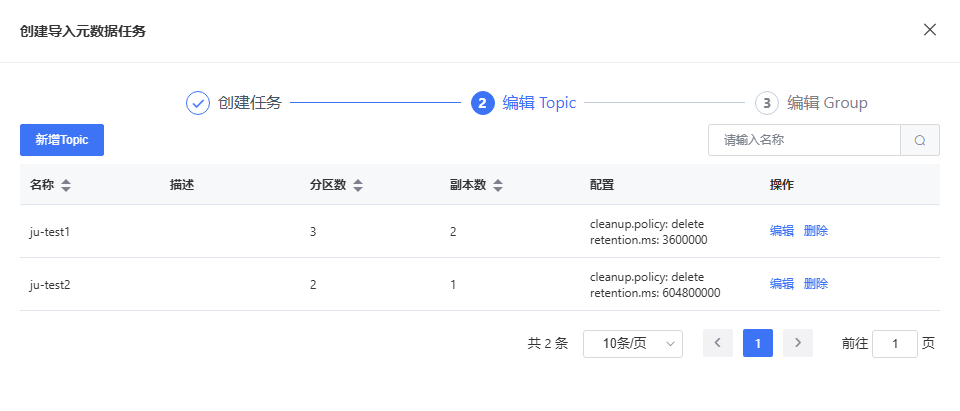960x411 pixels.
Task: Click the 前往 page number input box
Action: (894, 343)
